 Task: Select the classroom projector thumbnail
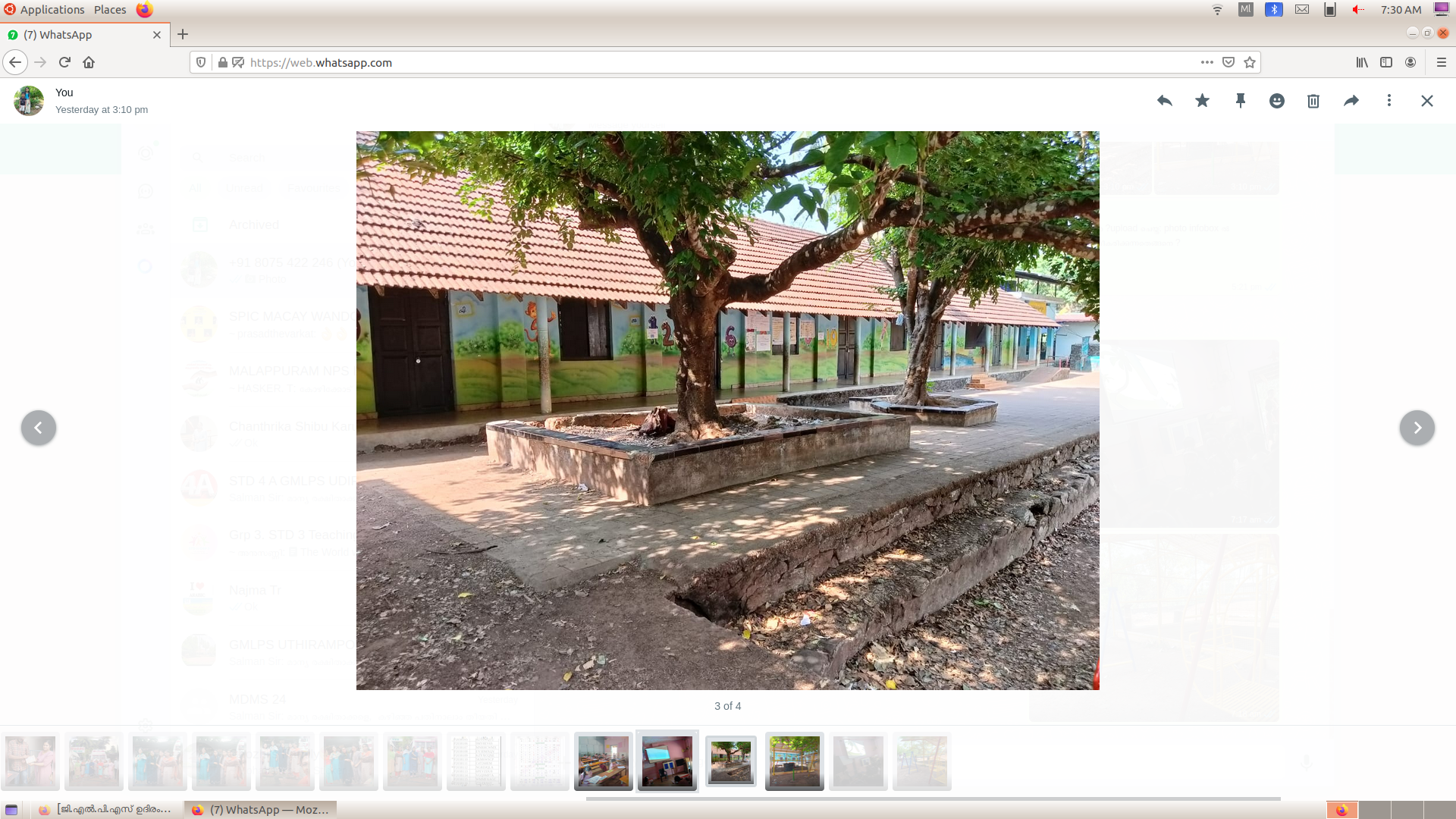[x=667, y=761]
